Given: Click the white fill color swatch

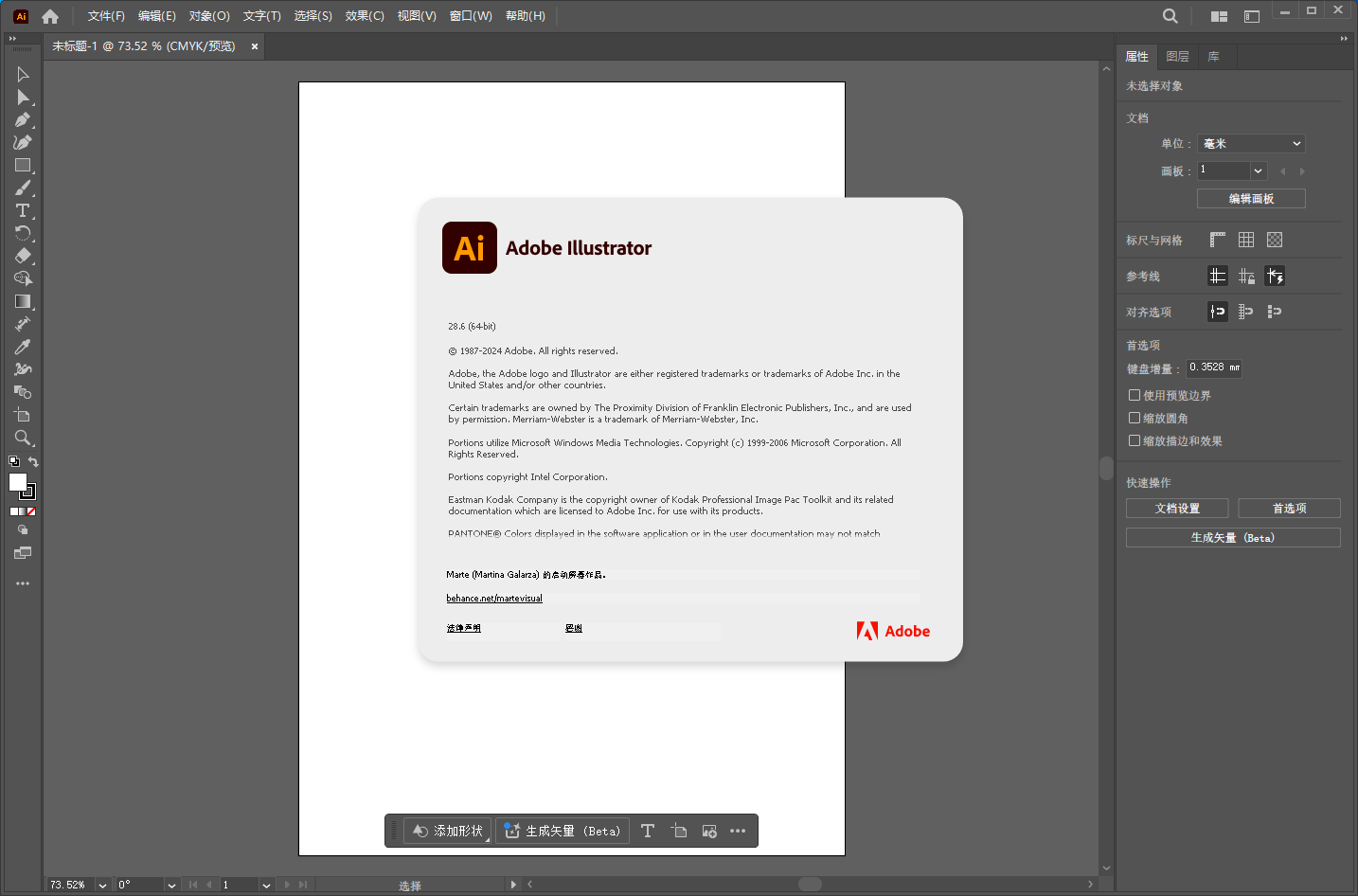Looking at the screenshot, I should tap(17, 482).
